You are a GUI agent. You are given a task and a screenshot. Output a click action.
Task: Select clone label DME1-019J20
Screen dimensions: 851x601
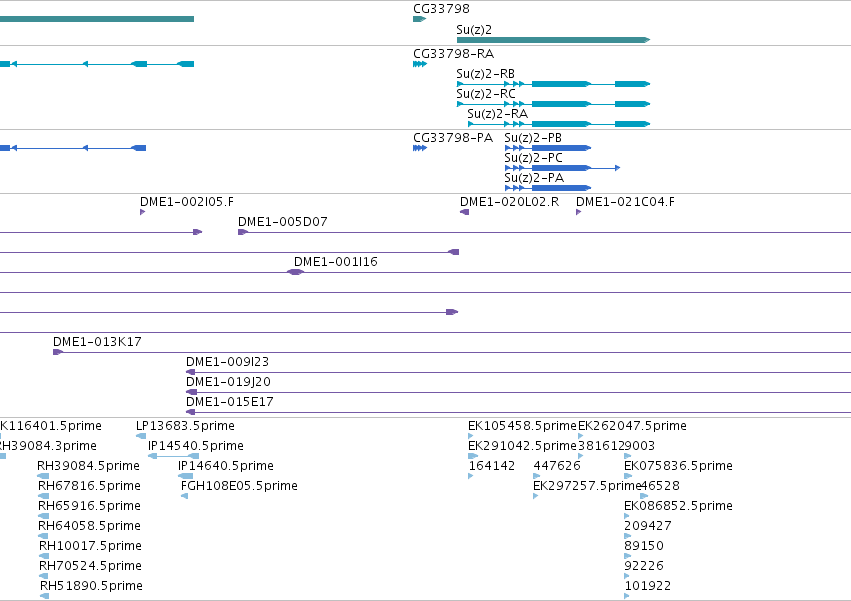[x=228, y=382]
